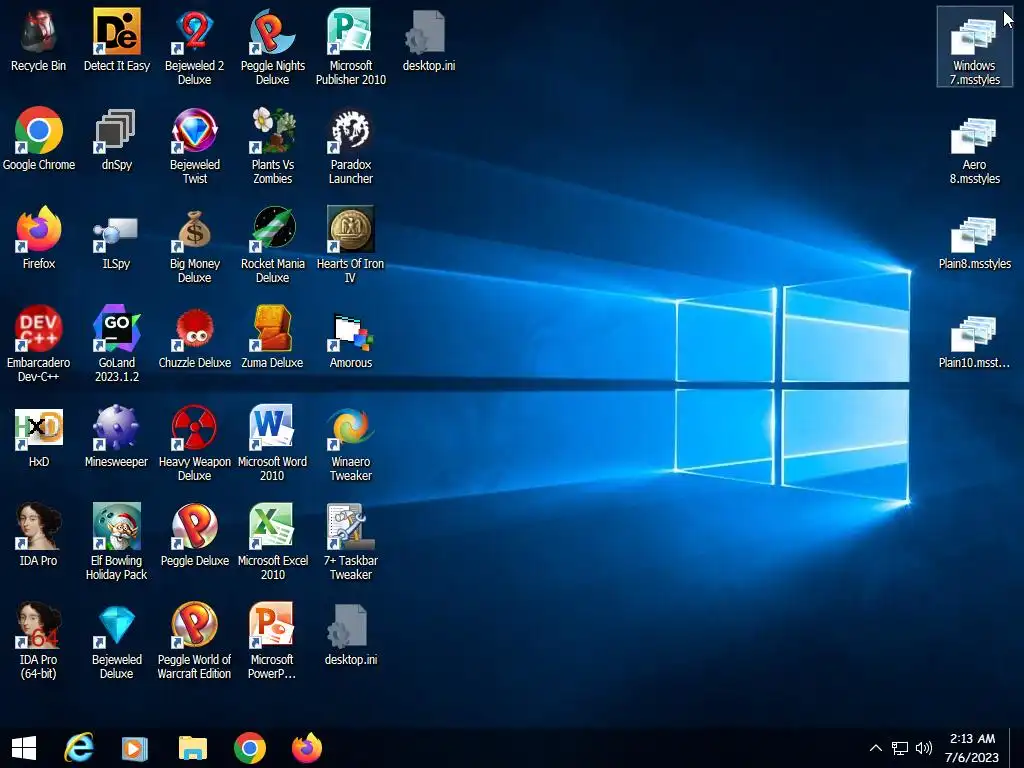Select the HxD hex editor shortcut
1024x768 pixels.
[39, 436]
